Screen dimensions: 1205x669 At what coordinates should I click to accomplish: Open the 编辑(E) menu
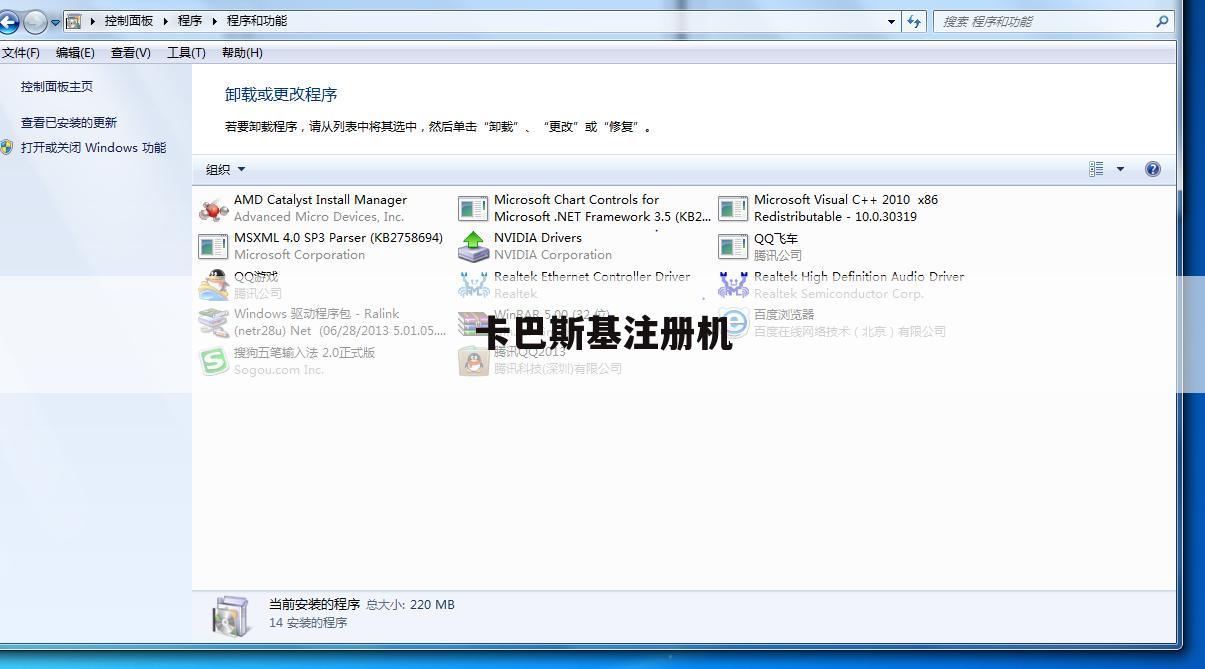75,52
